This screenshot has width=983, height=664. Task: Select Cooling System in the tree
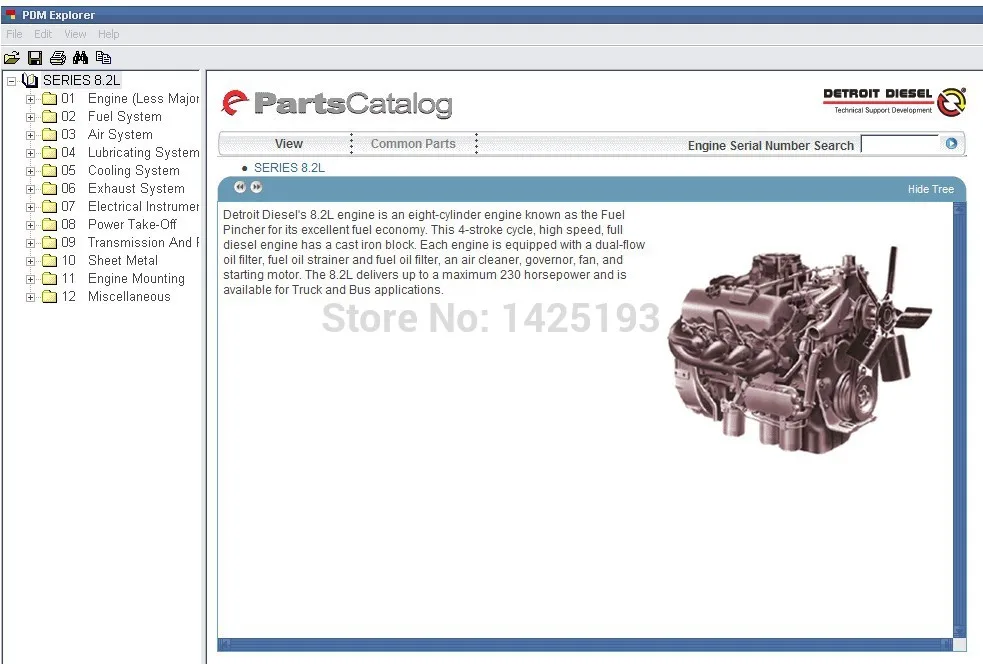point(134,171)
